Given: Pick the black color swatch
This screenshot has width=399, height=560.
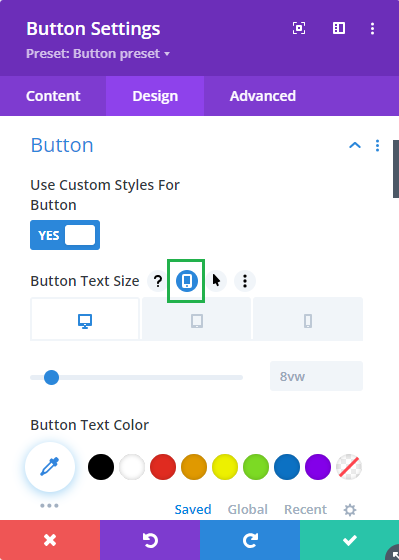Looking at the screenshot, I should point(101,467).
